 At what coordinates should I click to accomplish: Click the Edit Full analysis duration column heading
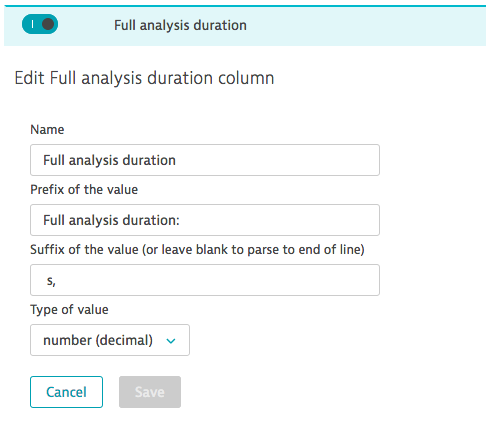(x=144, y=78)
